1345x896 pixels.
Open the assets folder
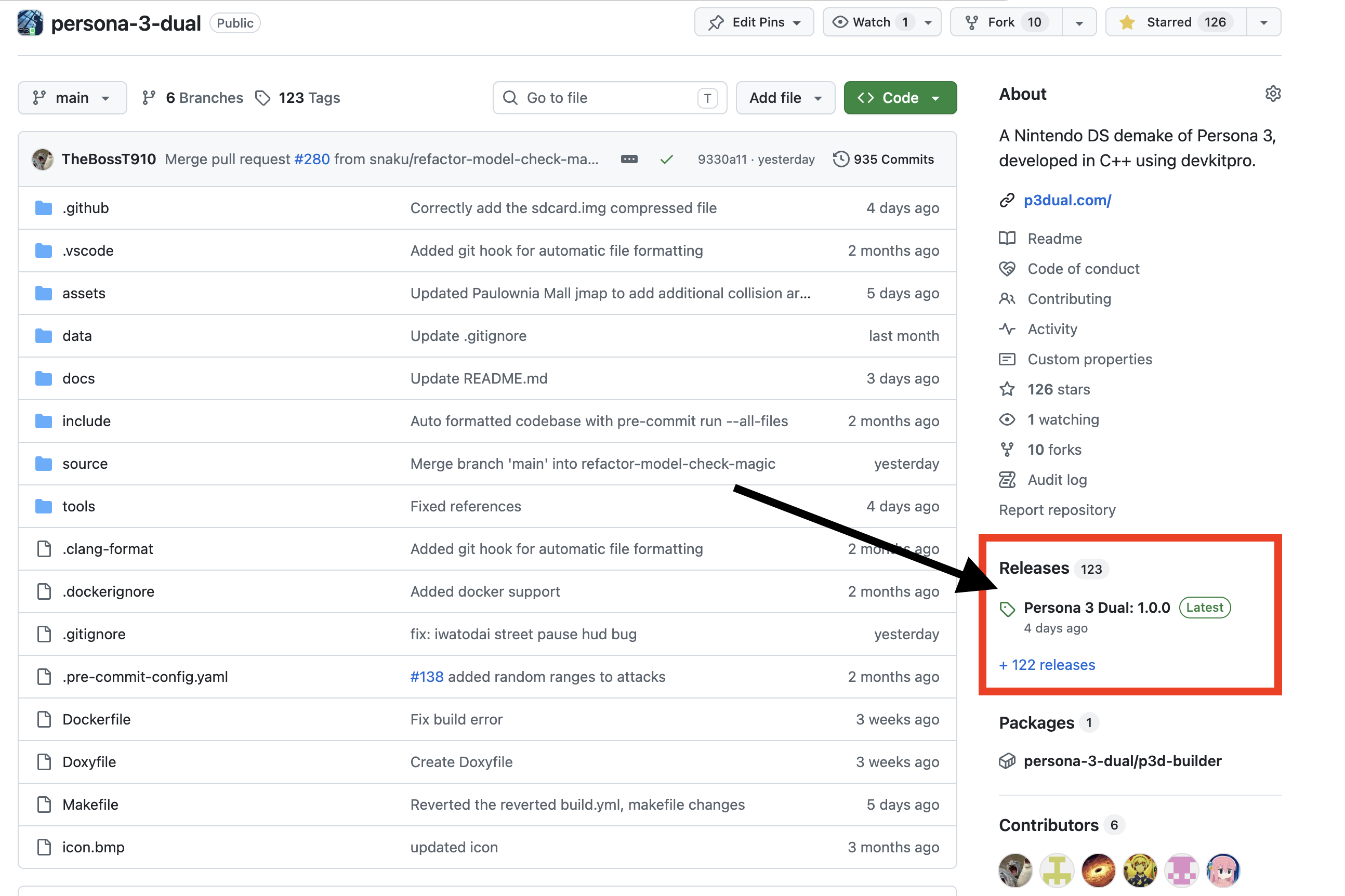pos(84,293)
